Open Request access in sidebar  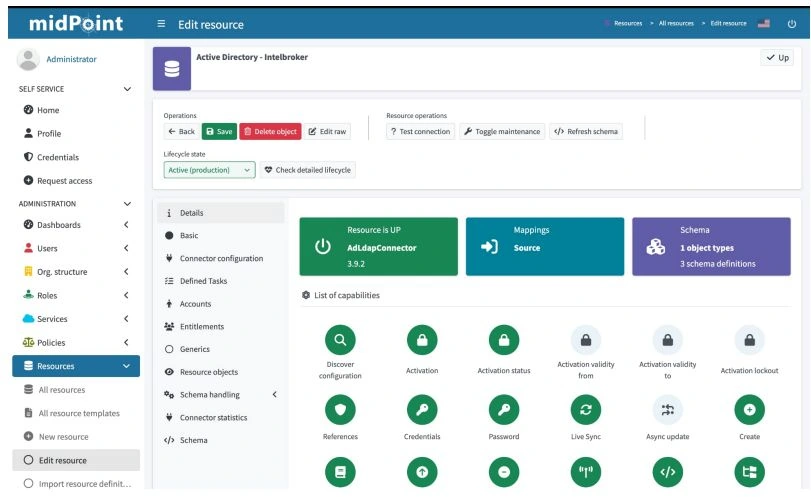click(x=76, y=180)
